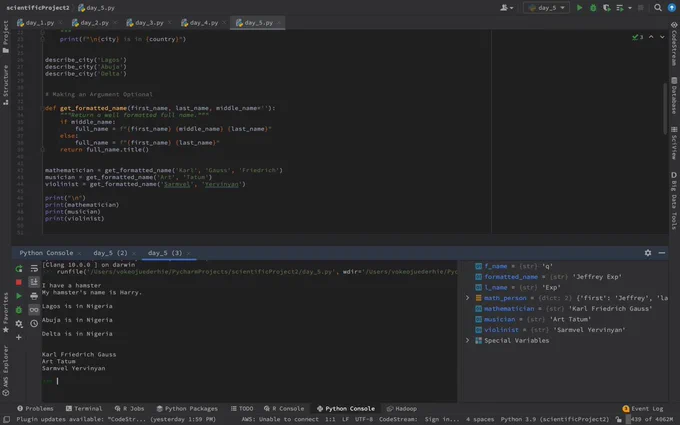680x425 pixels.
Task: Open the Structure tool window
Action: point(6,85)
